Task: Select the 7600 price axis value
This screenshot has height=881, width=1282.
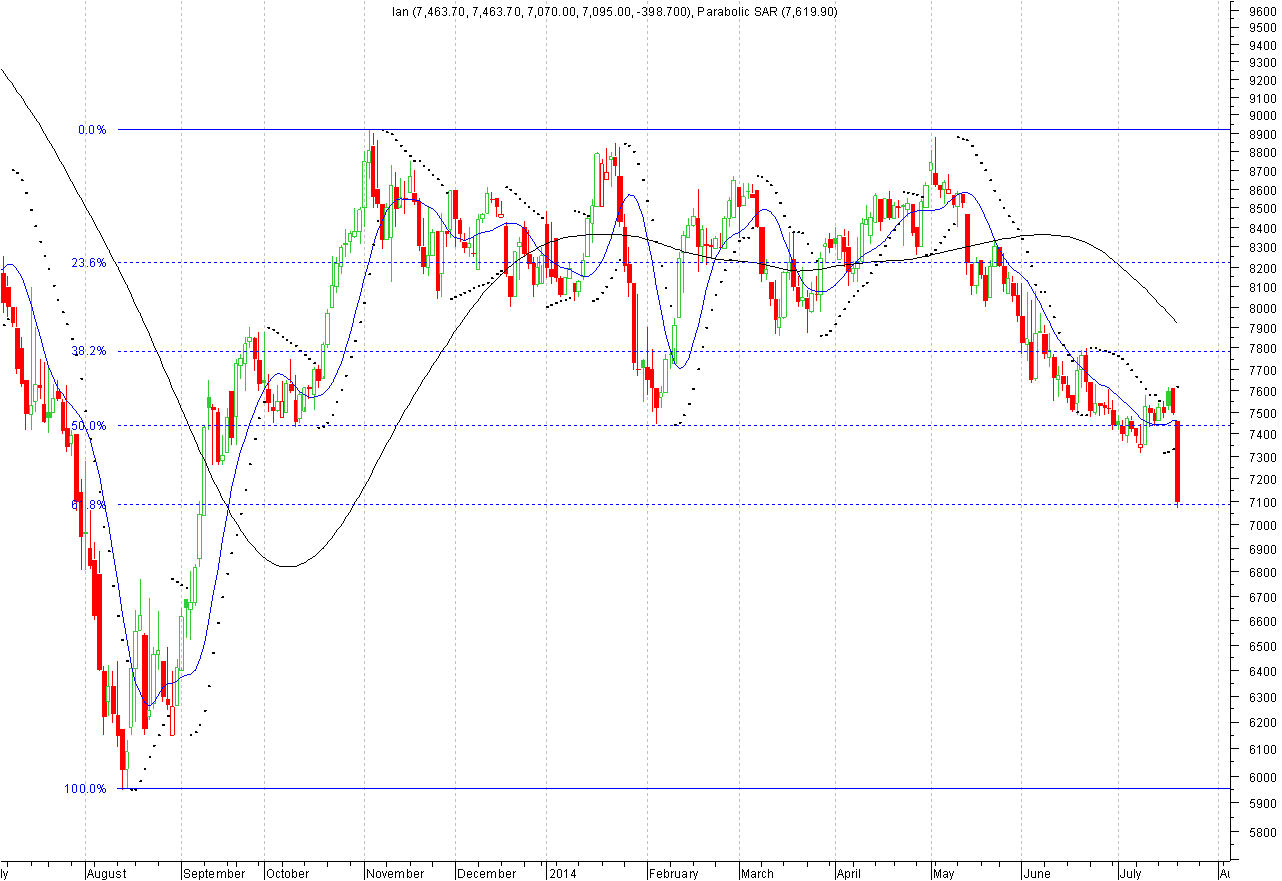Action: (x=1262, y=392)
